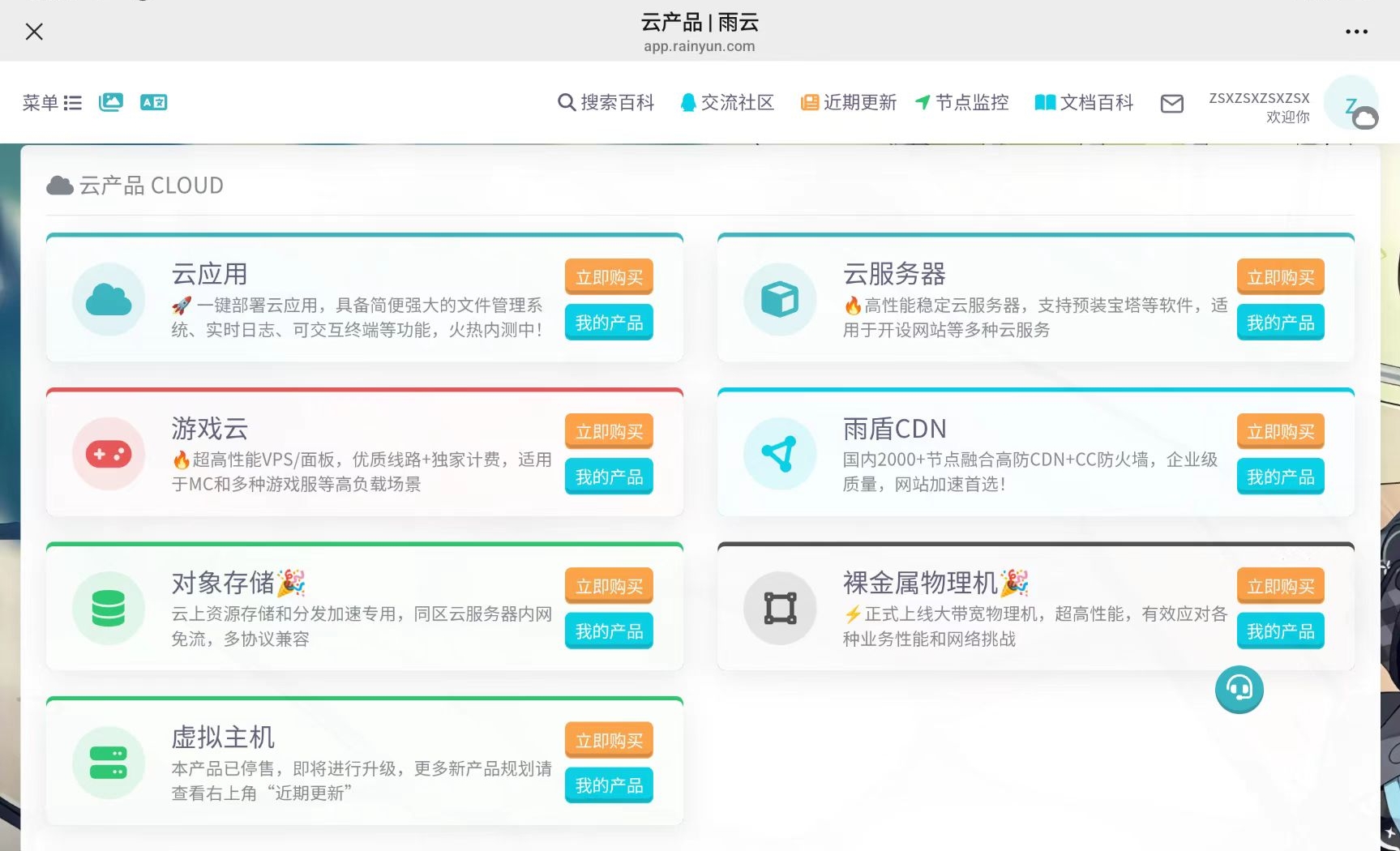This screenshot has height=851, width=1400.
Task: Buy 游戏云 with 立即购买
Action: pyautogui.click(x=609, y=431)
